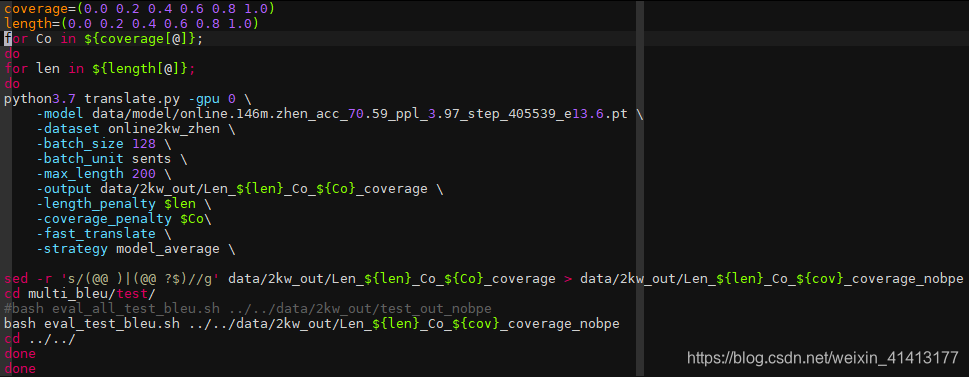Click '-batch_unit sents' option line
The image size is (969, 377).
112,159
